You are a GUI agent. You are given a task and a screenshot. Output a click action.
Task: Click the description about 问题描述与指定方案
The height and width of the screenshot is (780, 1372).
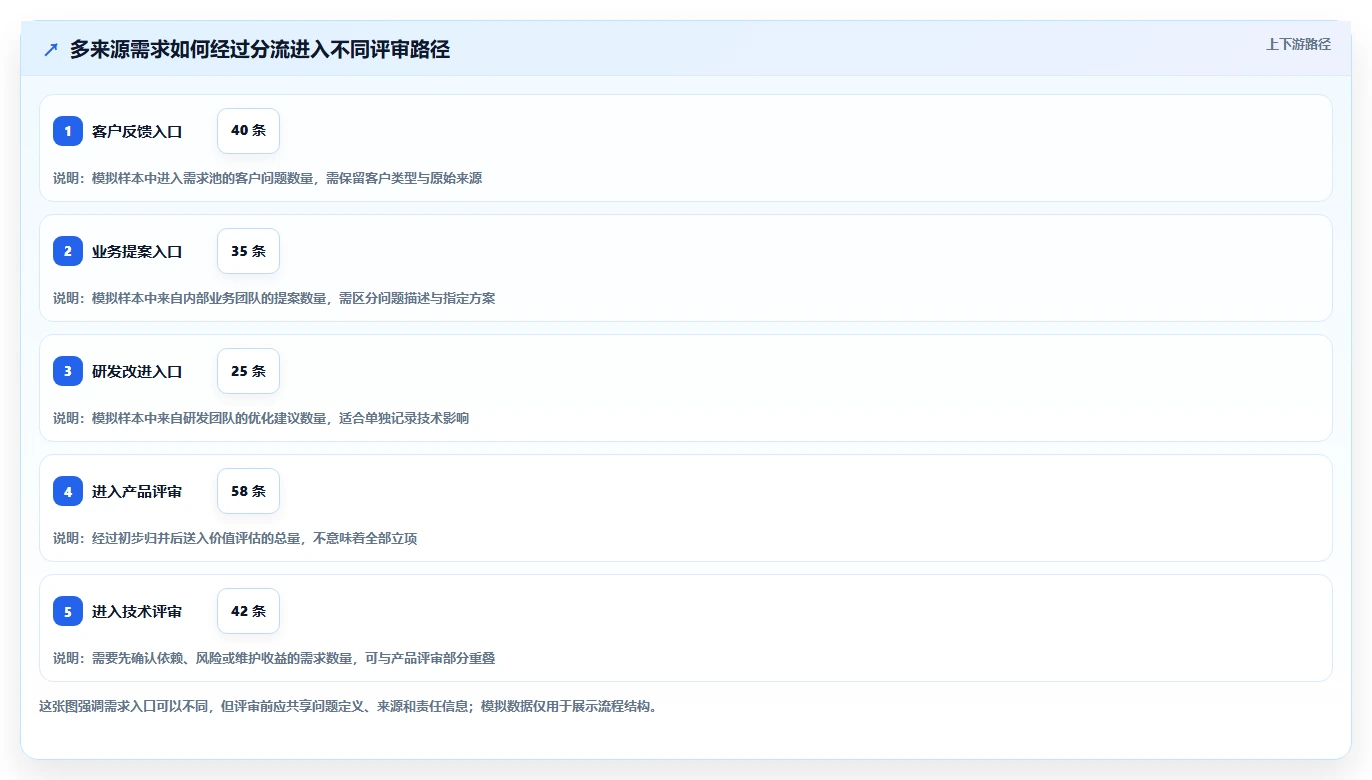[x=274, y=298]
